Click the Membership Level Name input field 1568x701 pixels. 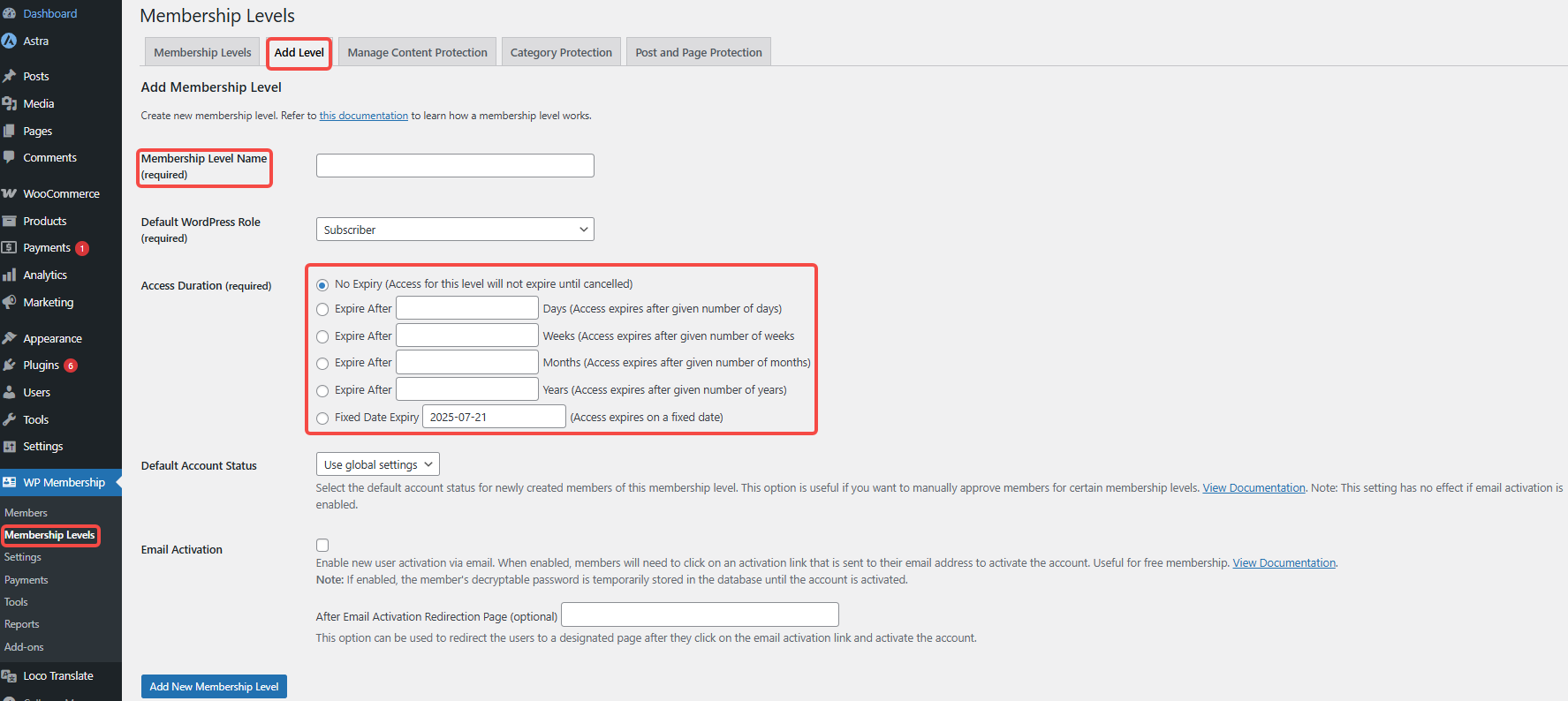tap(455, 166)
